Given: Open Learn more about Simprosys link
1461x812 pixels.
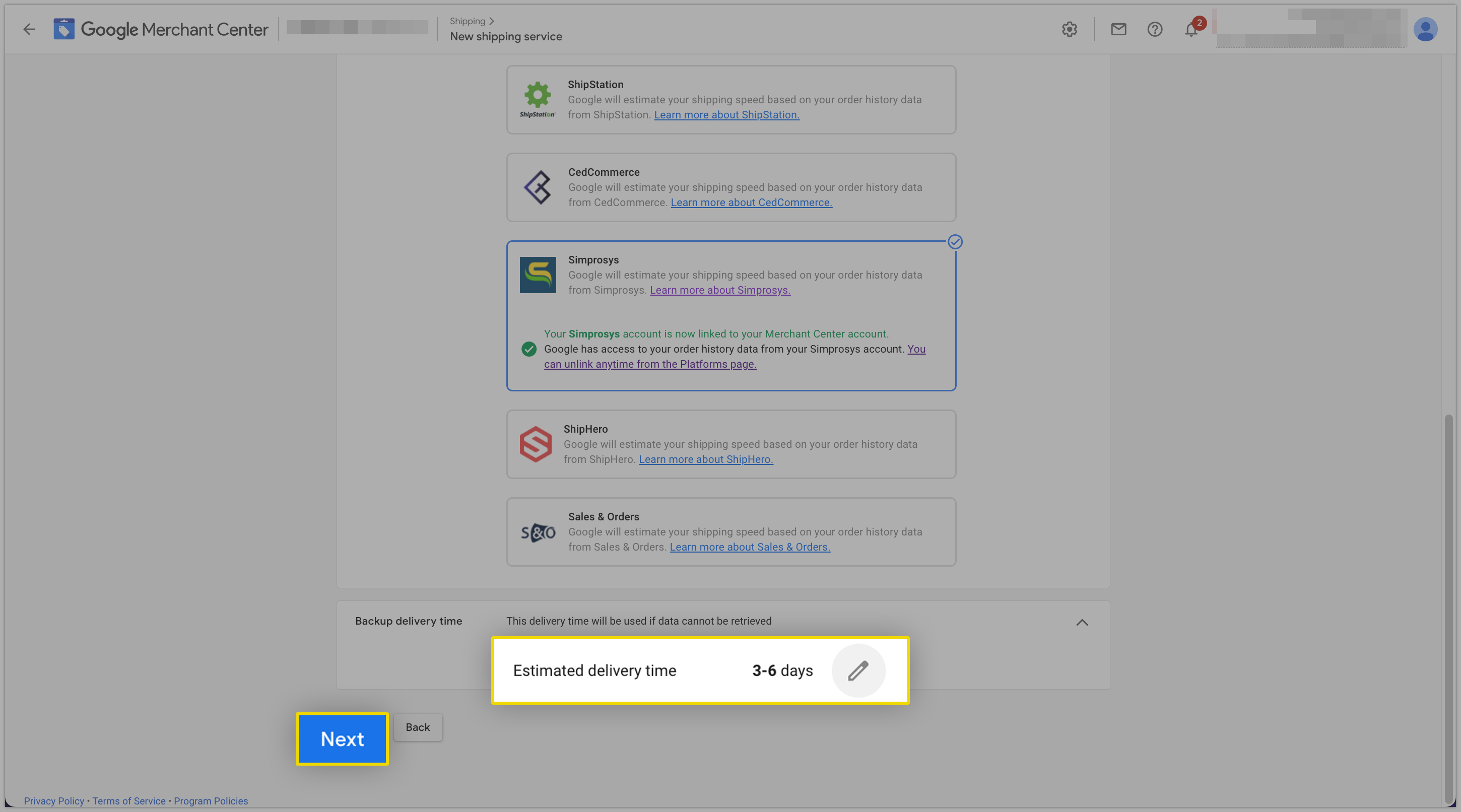Looking at the screenshot, I should [x=720, y=290].
